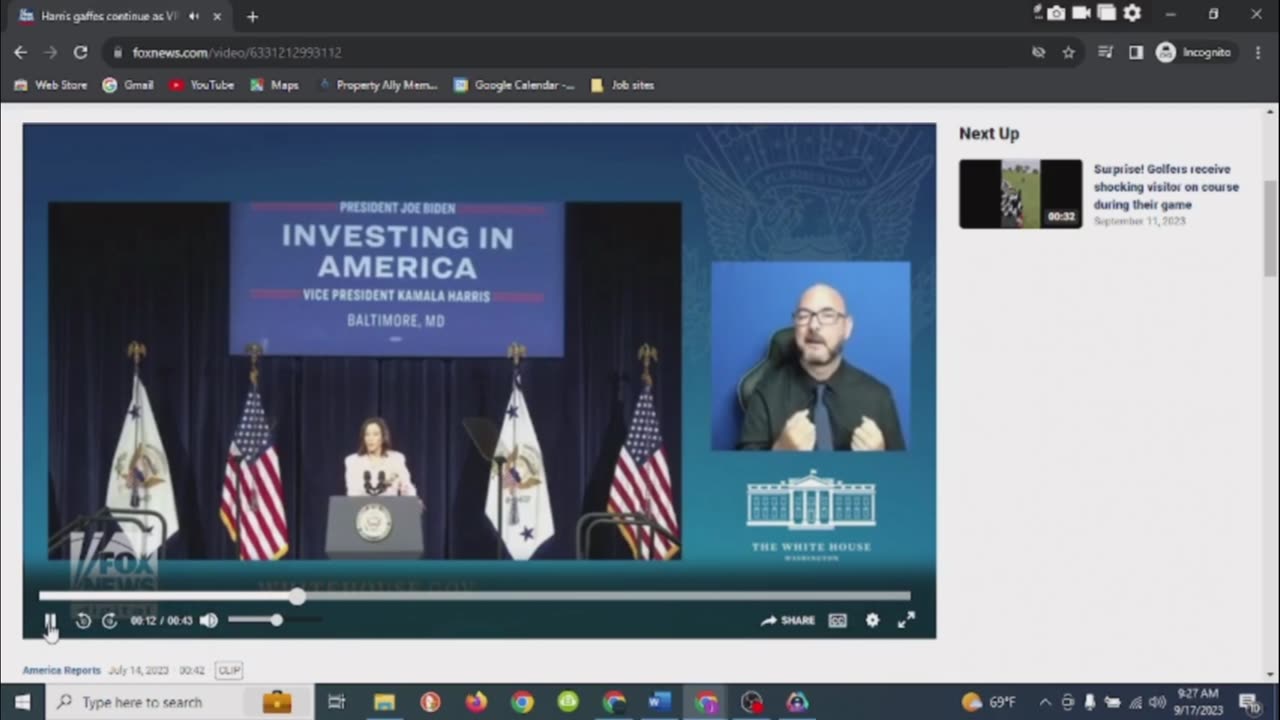This screenshot has width=1280, height=720.
Task: Open Microsoft Word from taskbar
Action: 659,702
